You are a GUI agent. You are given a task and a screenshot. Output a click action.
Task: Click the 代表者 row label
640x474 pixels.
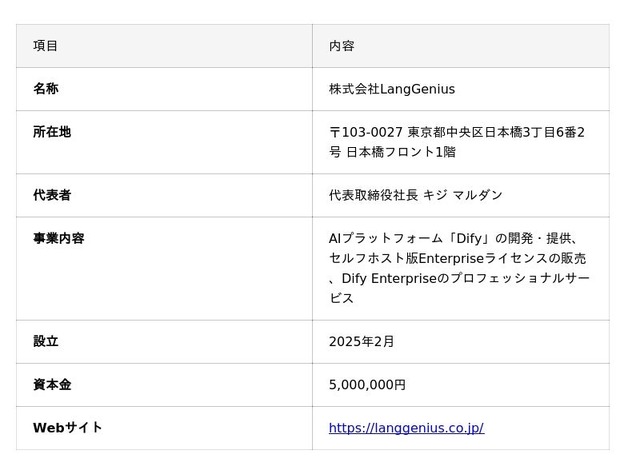point(52,195)
